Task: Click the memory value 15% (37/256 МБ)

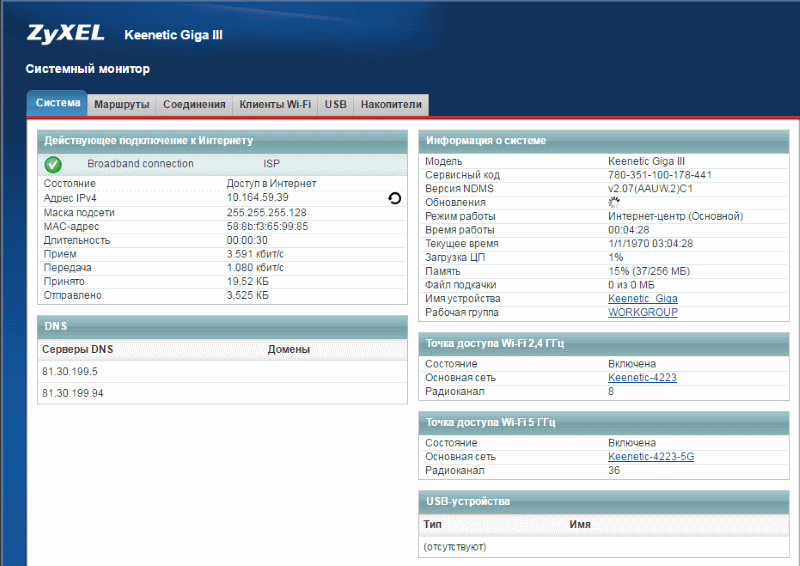Action: [649, 272]
